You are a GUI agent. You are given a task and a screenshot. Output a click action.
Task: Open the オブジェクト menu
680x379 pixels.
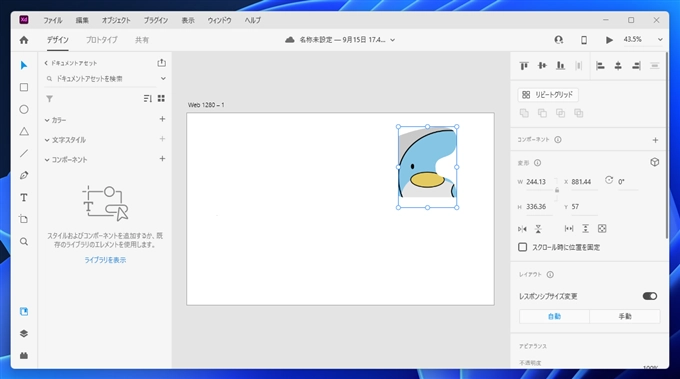pyautogui.click(x=116, y=20)
